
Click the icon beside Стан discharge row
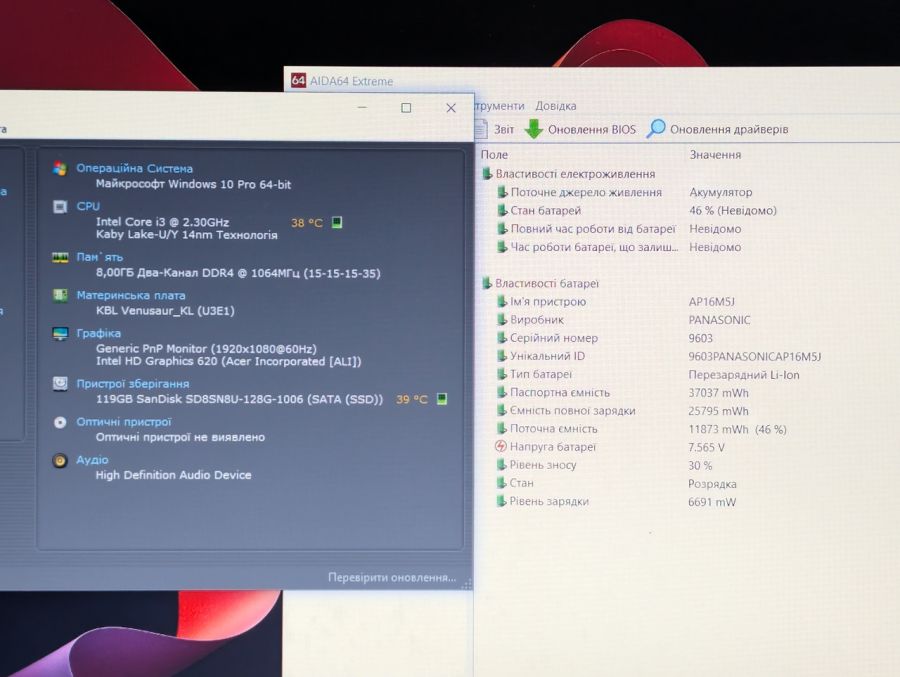tap(502, 483)
